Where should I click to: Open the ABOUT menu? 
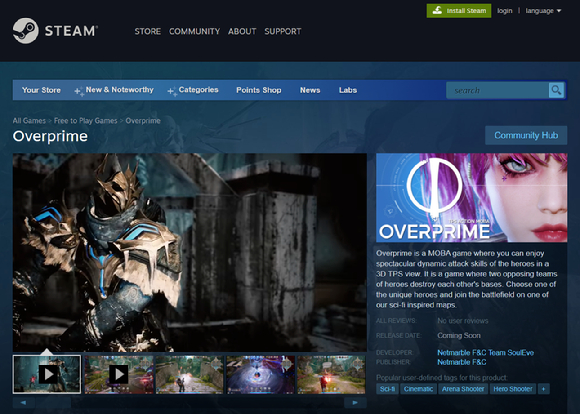pos(242,31)
